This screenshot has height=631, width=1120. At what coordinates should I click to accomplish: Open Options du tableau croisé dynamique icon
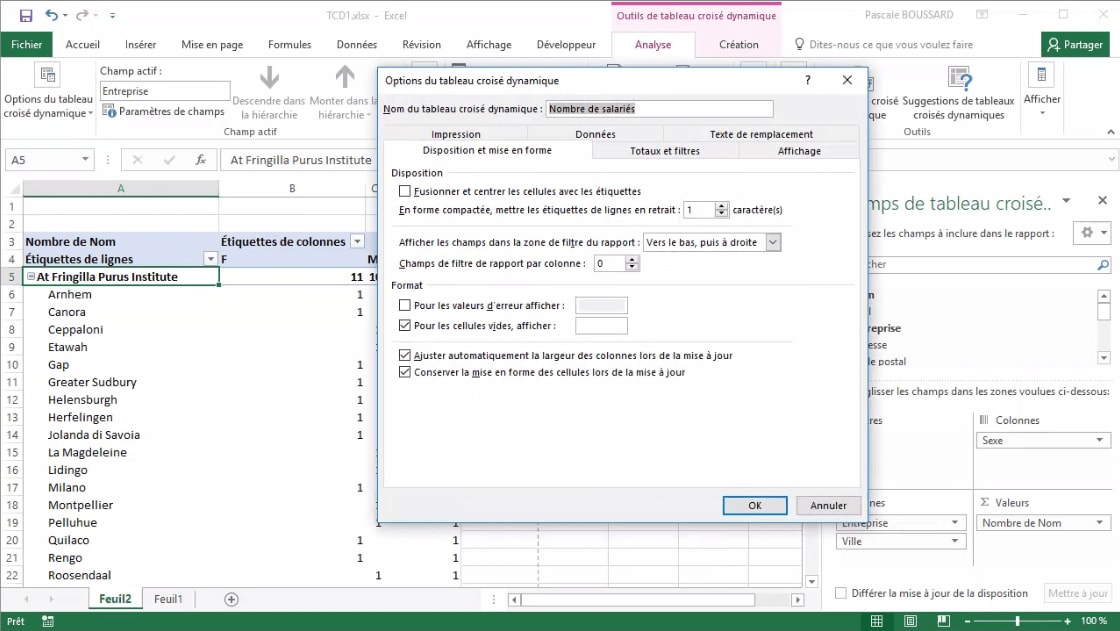[x=48, y=74]
